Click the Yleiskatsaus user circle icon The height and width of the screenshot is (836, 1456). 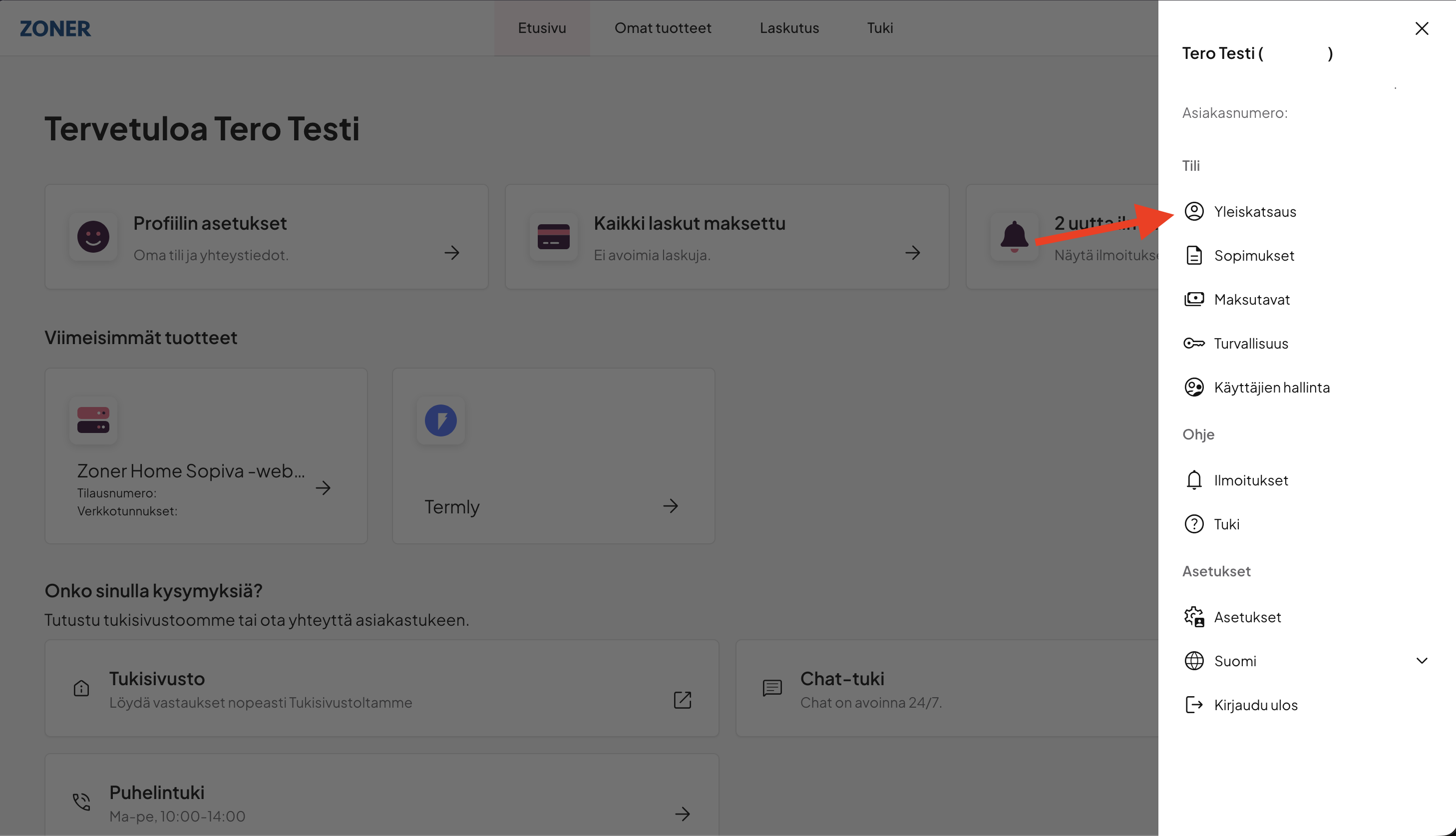[x=1194, y=211]
